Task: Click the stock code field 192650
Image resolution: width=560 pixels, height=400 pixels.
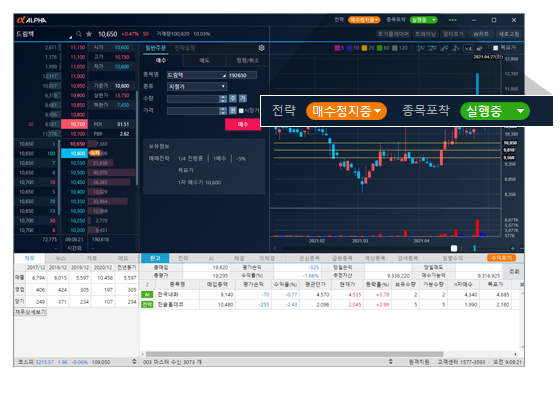Action: pos(242,75)
